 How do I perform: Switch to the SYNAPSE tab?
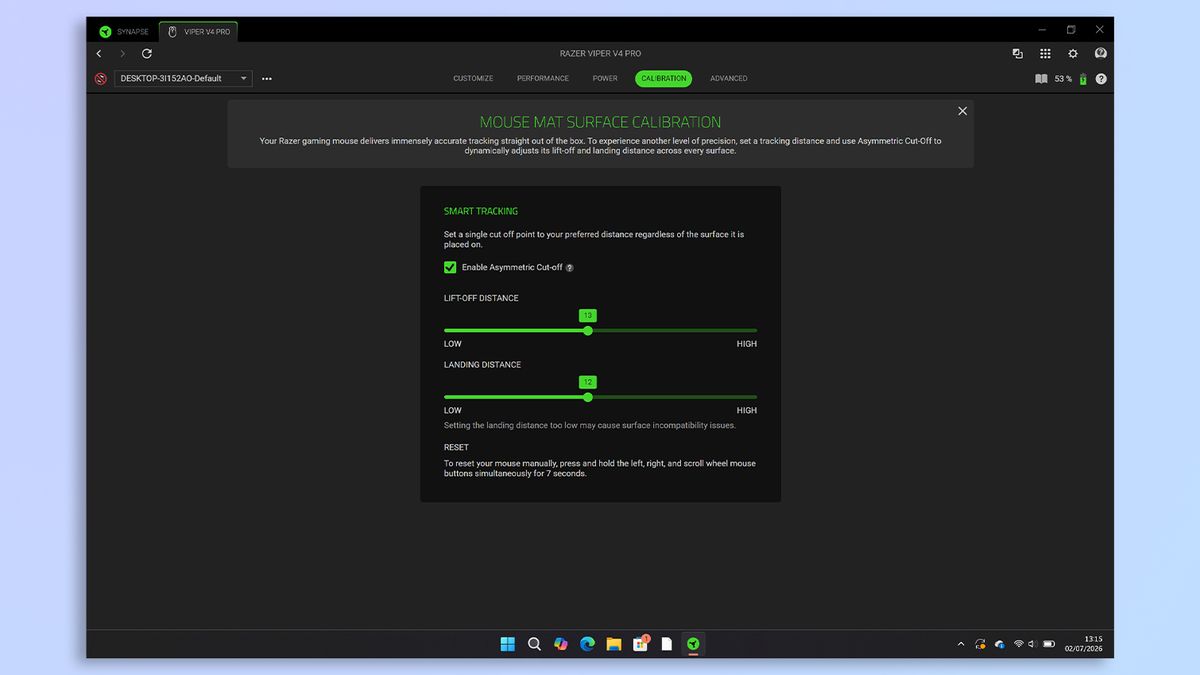(124, 31)
